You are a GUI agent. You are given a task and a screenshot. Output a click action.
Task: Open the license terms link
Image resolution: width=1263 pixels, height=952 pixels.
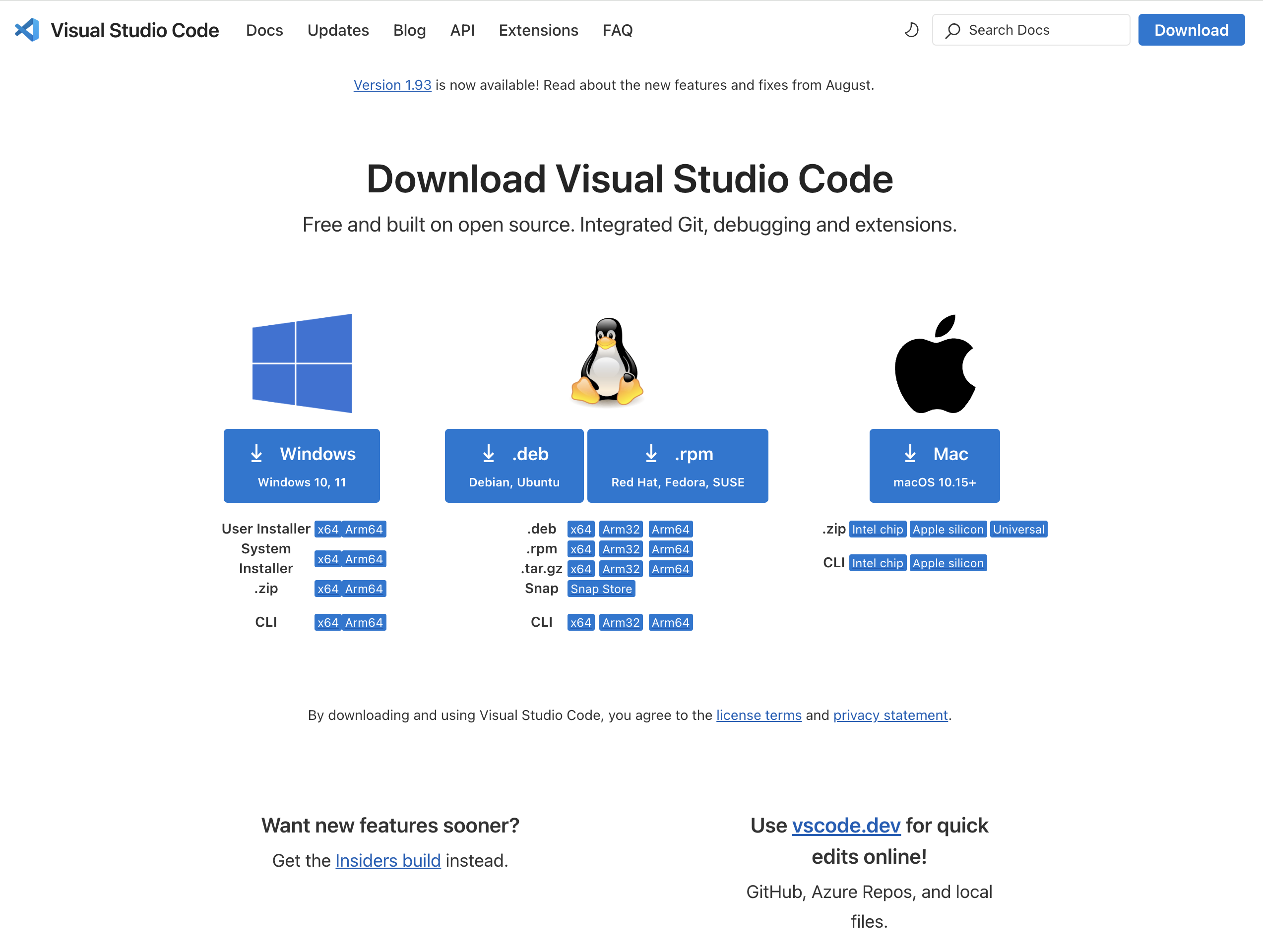[759, 714]
